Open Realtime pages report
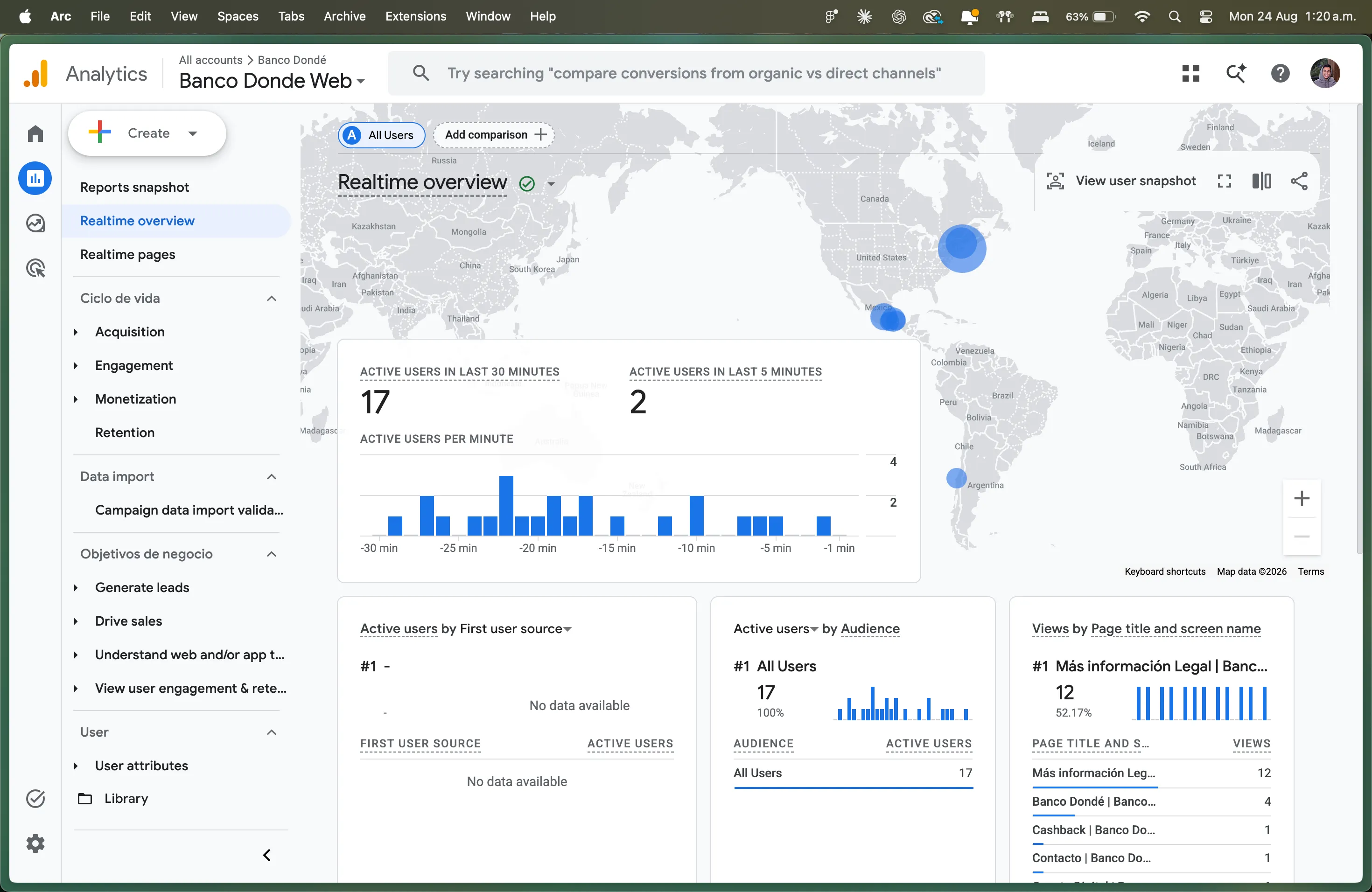The image size is (1372, 892). coord(127,254)
